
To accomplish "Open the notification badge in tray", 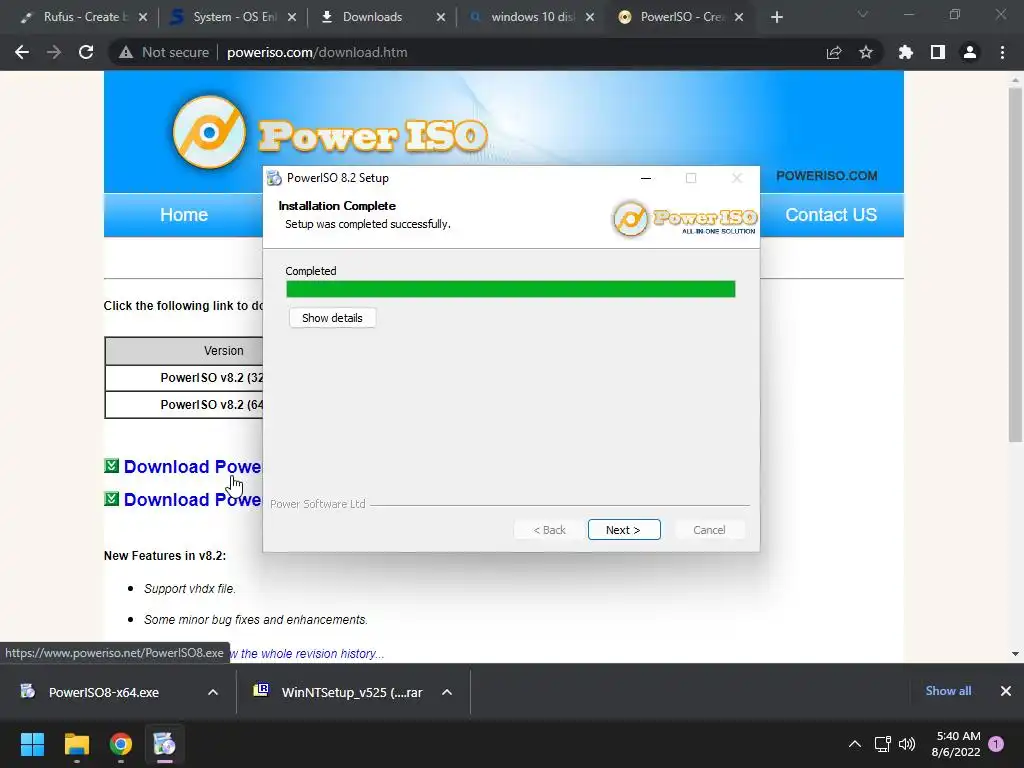I will point(996,744).
